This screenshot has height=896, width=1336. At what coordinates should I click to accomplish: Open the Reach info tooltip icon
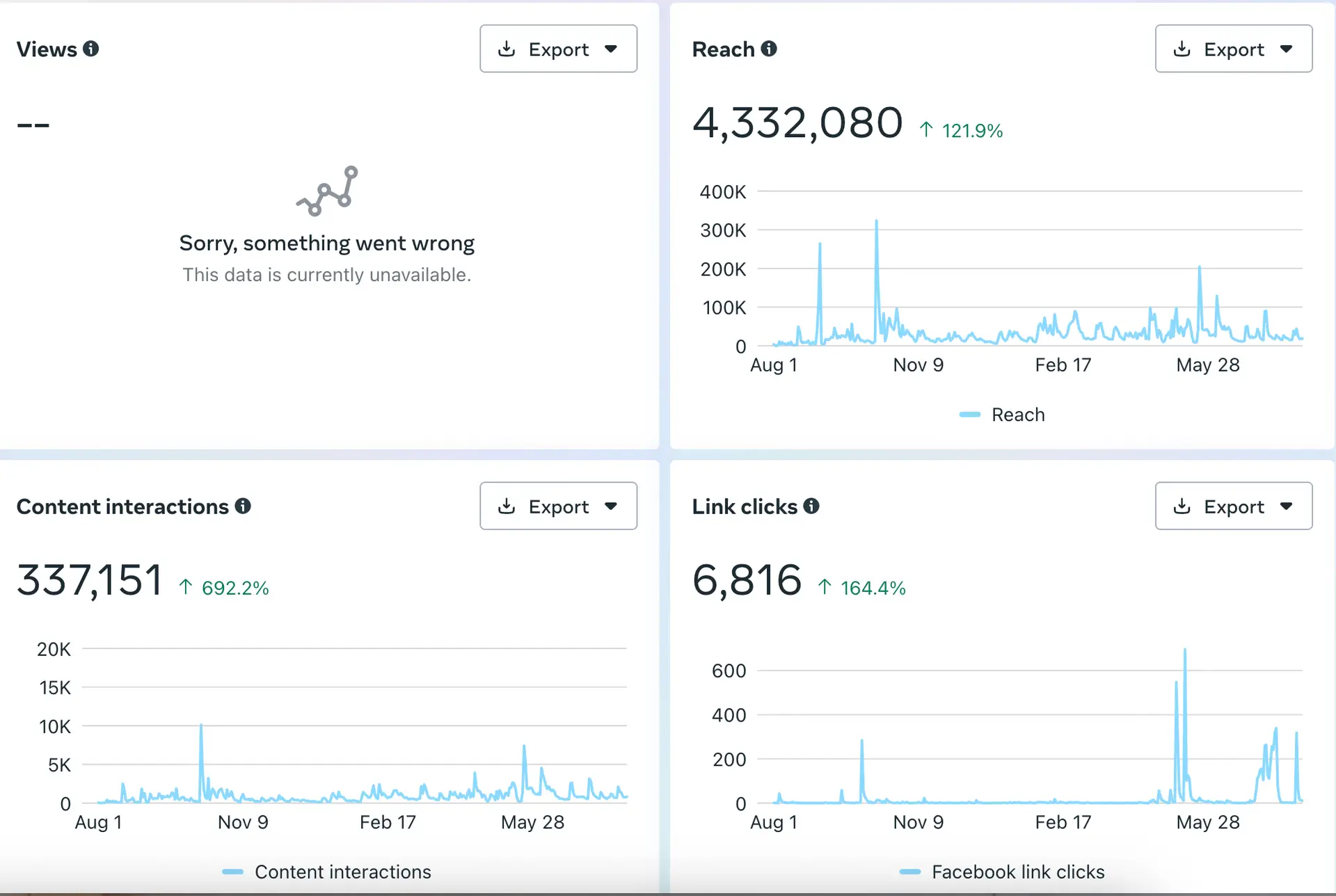pos(769,49)
